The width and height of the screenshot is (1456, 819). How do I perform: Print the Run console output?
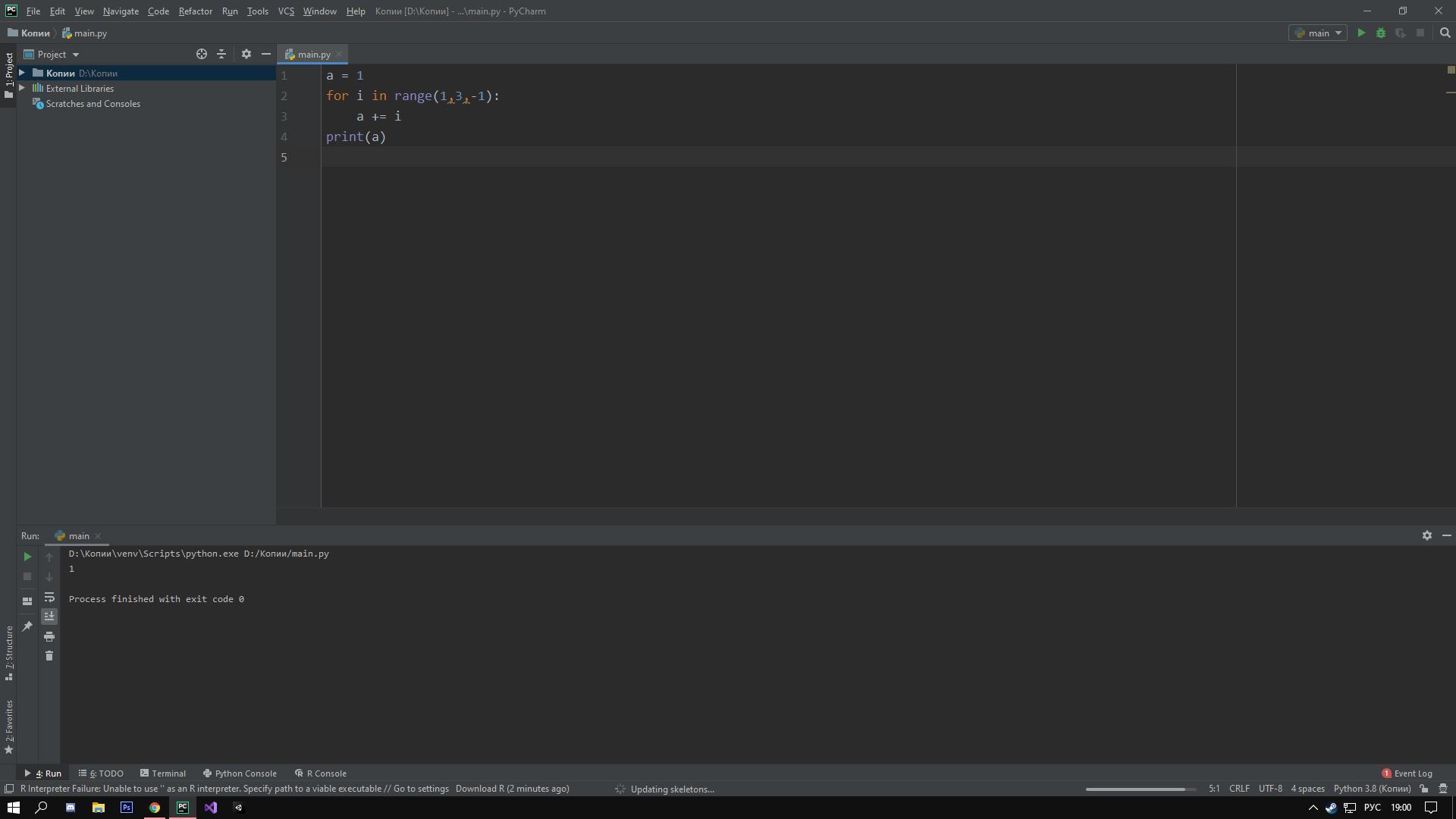click(x=49, y=636)
